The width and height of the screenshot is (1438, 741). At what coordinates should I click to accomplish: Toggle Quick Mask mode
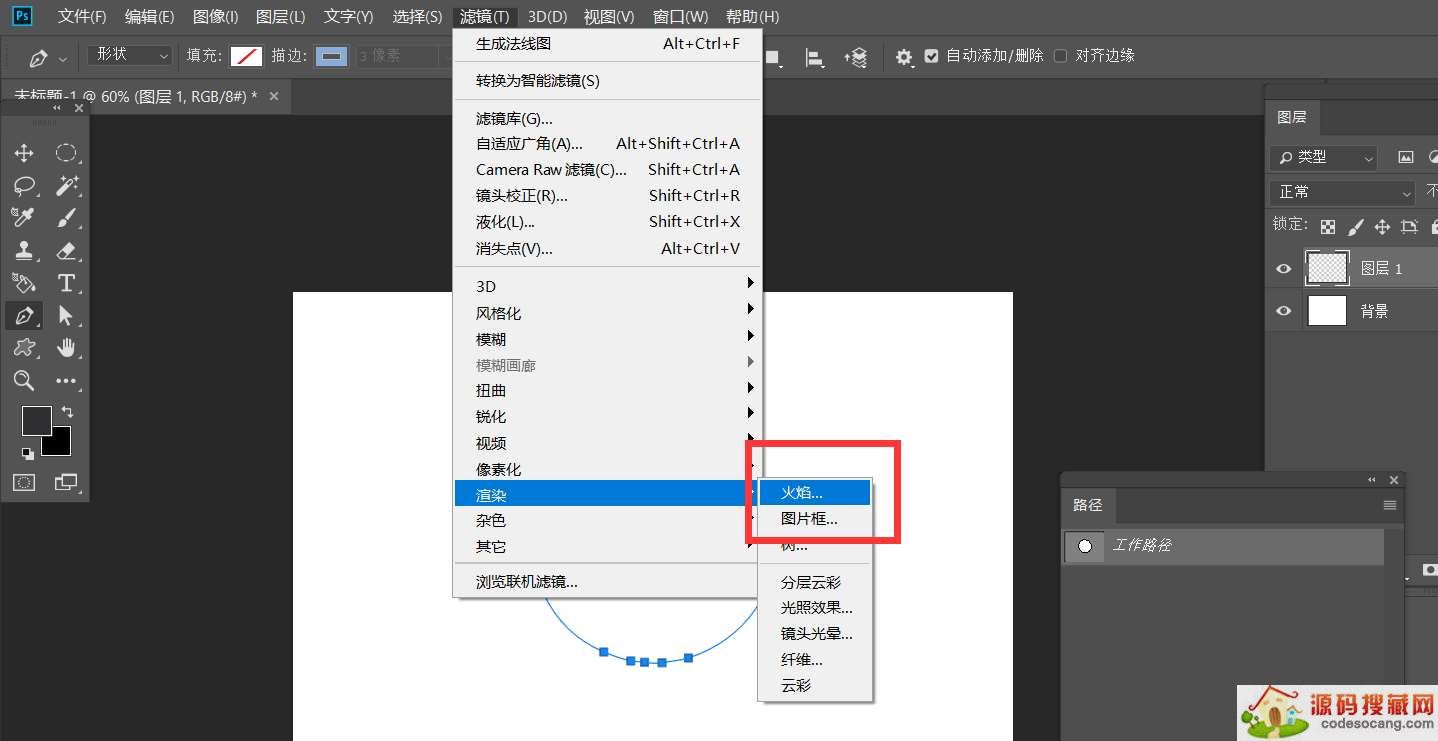coord(24,483)
